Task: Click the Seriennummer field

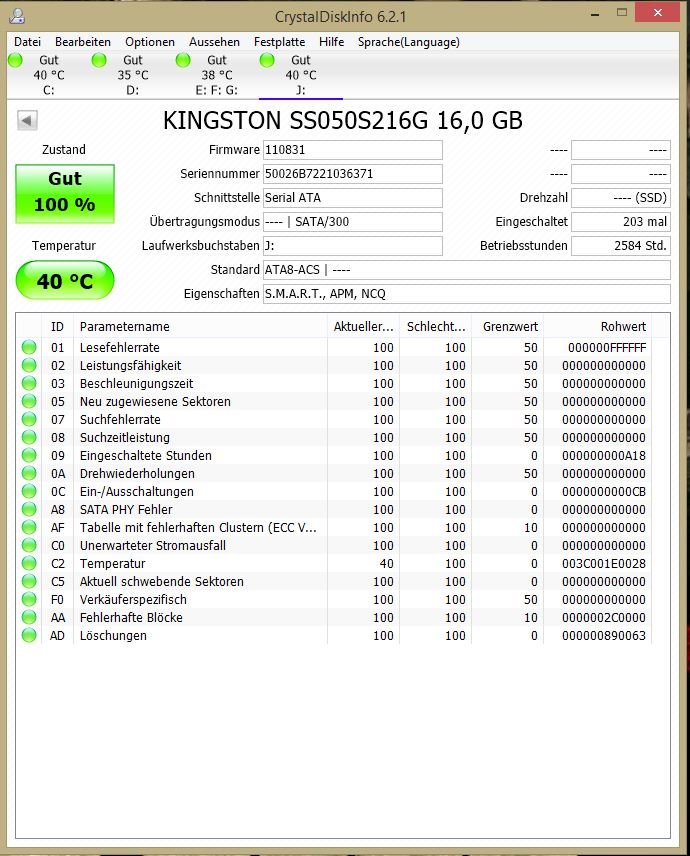Action: (353, 174)
